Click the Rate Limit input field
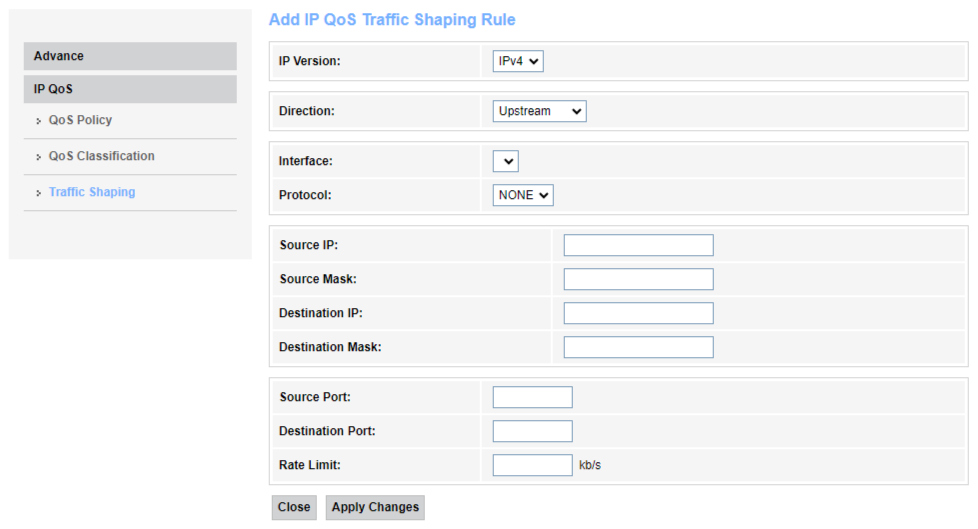 click(532, 465)
